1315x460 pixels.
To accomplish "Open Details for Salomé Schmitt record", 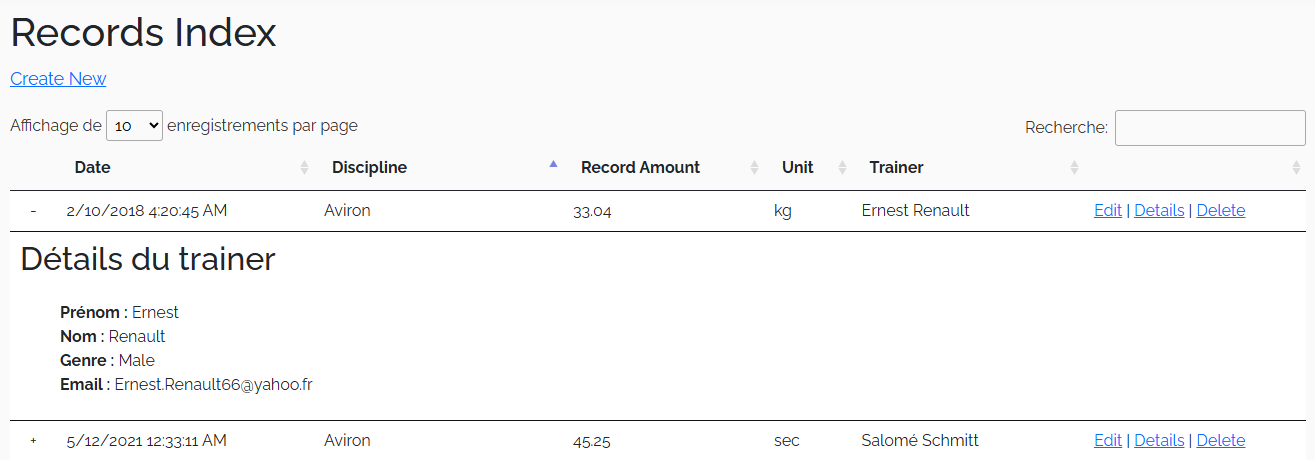I will (x=1159, y=441).
